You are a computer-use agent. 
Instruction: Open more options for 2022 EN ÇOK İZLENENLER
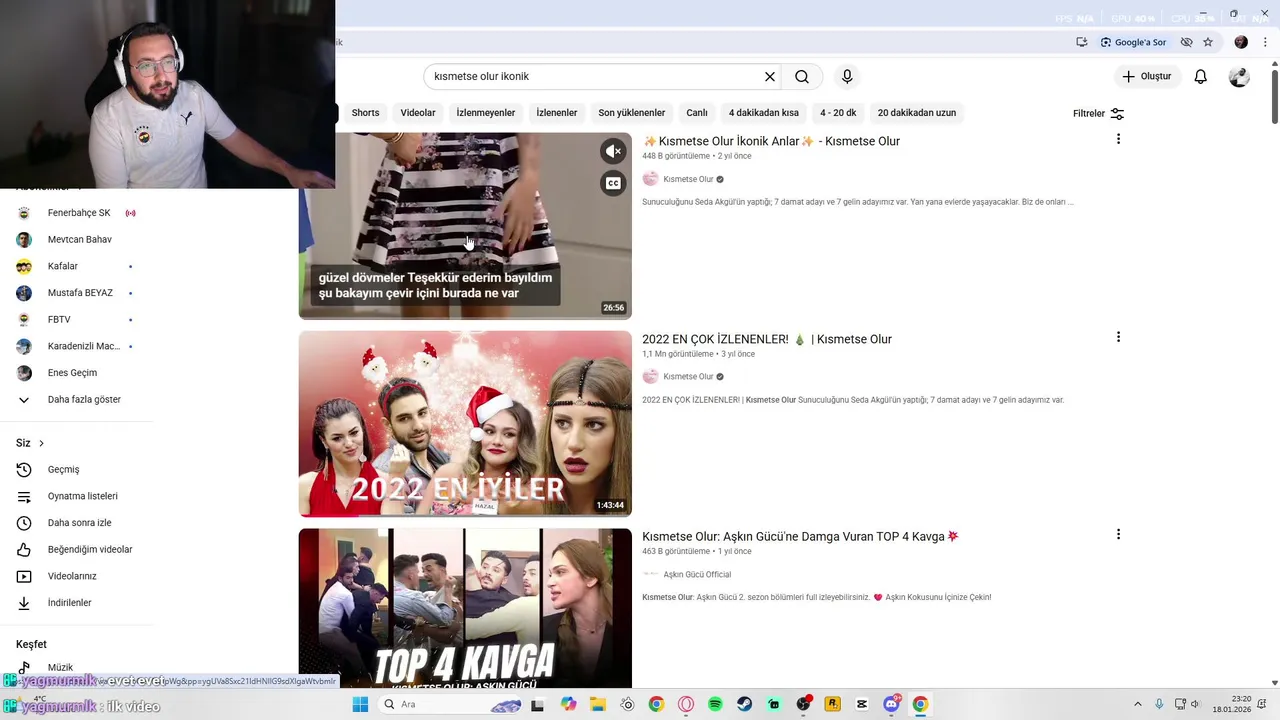1118,337
